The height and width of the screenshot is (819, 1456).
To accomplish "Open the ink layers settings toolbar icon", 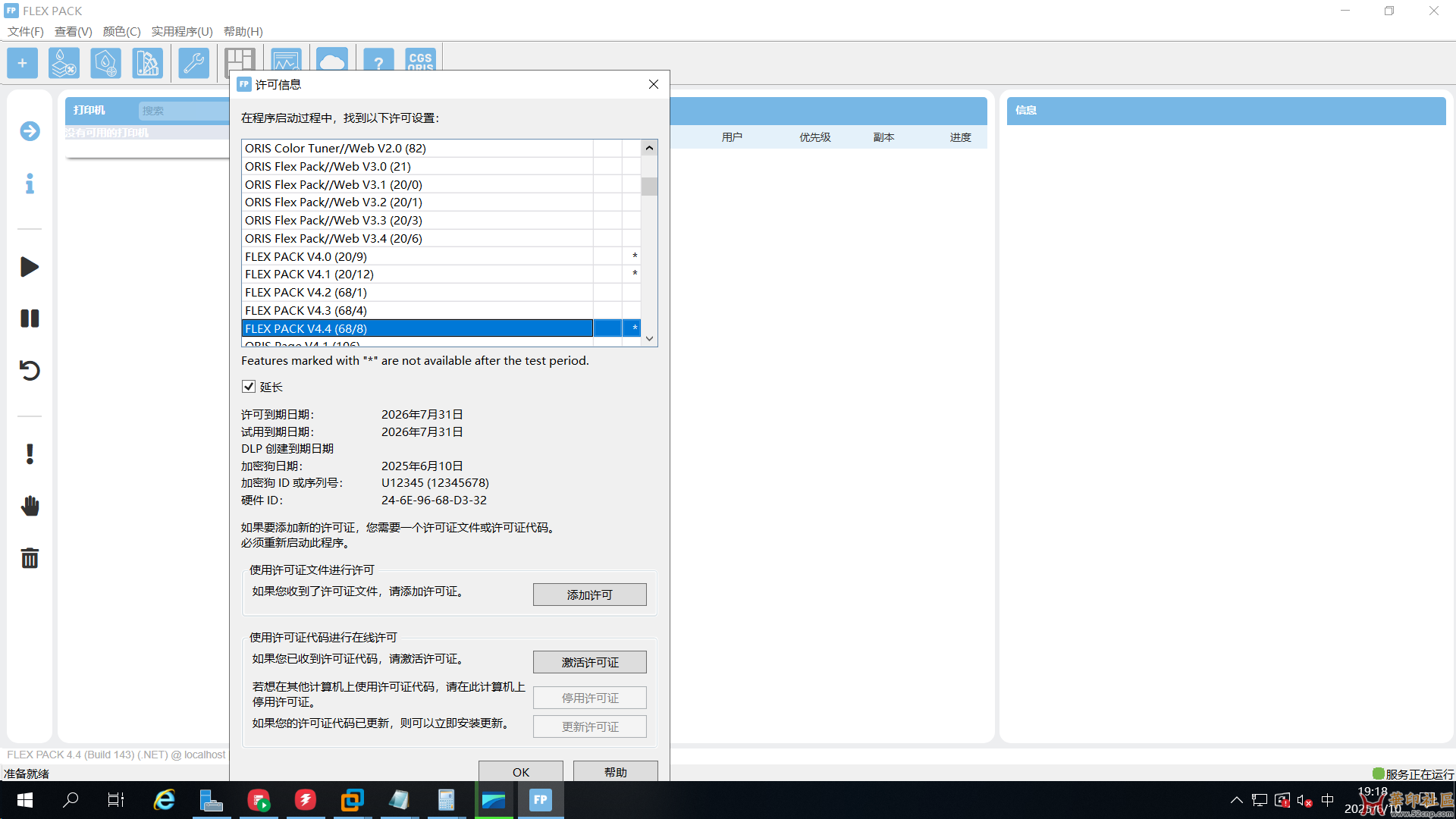I will pos(64,63).
